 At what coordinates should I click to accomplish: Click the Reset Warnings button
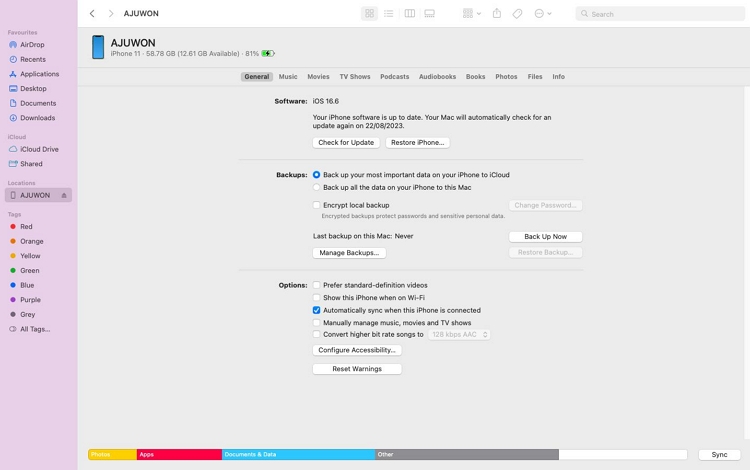[x=357, y=369]
